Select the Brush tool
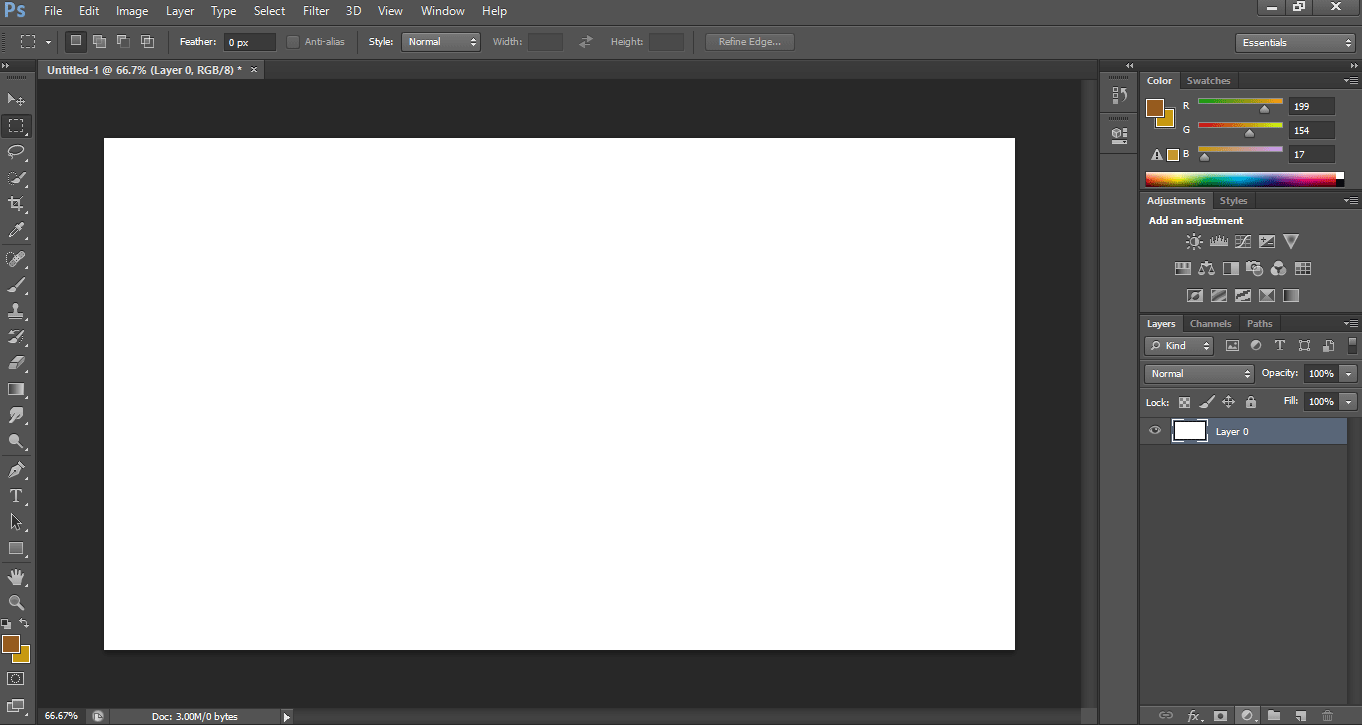 coord(16,285)
